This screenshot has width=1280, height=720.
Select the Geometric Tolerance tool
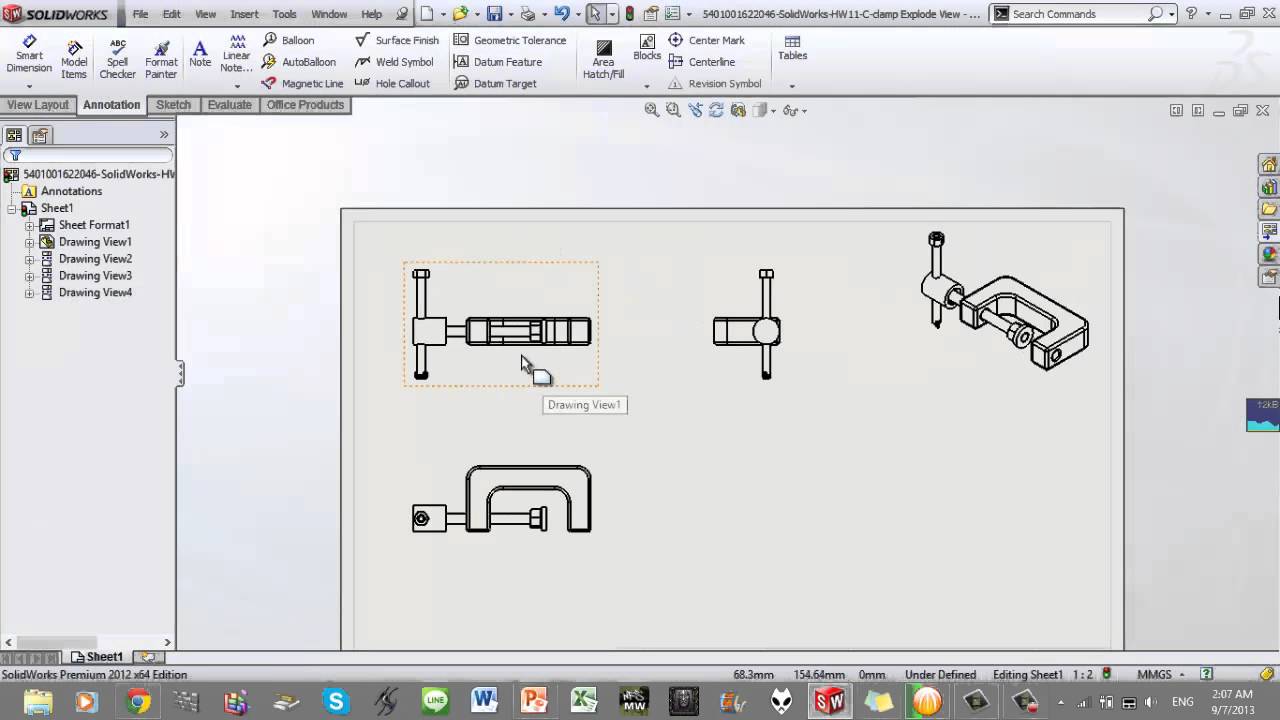[x=510, y=40]
